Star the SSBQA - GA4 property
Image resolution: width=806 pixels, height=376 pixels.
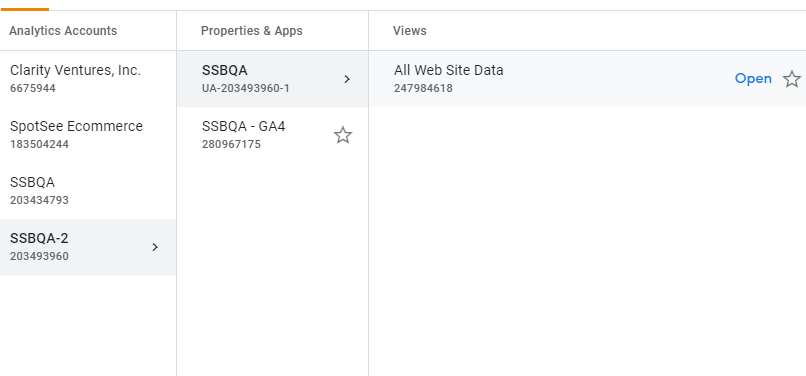tap(343, 135)
